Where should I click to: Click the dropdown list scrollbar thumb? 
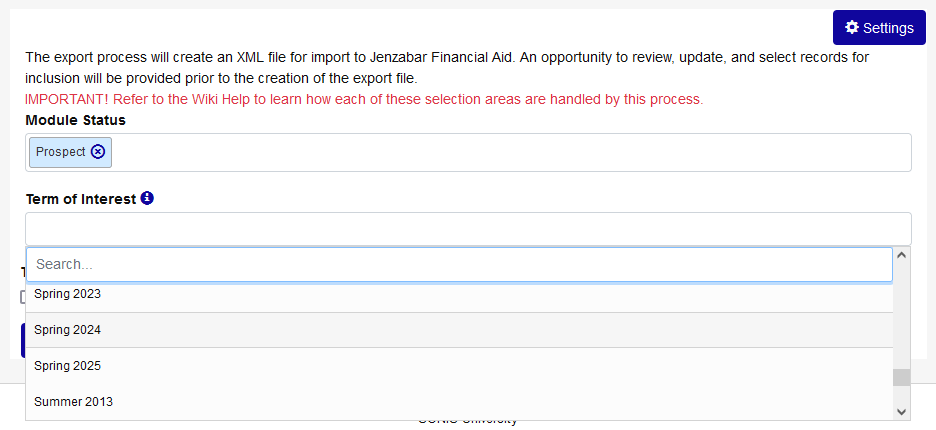902,377
